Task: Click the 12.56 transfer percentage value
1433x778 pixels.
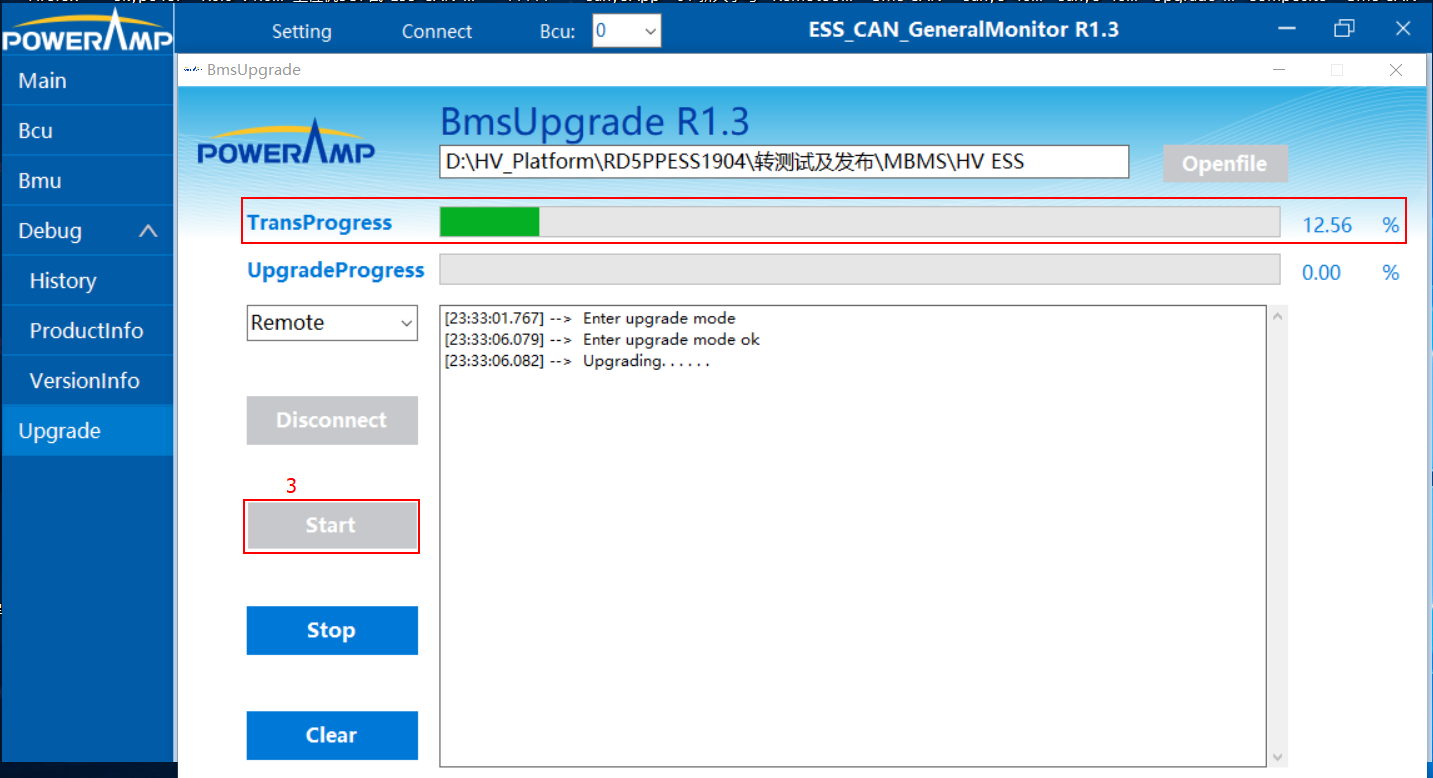Action: point(1327,225)
